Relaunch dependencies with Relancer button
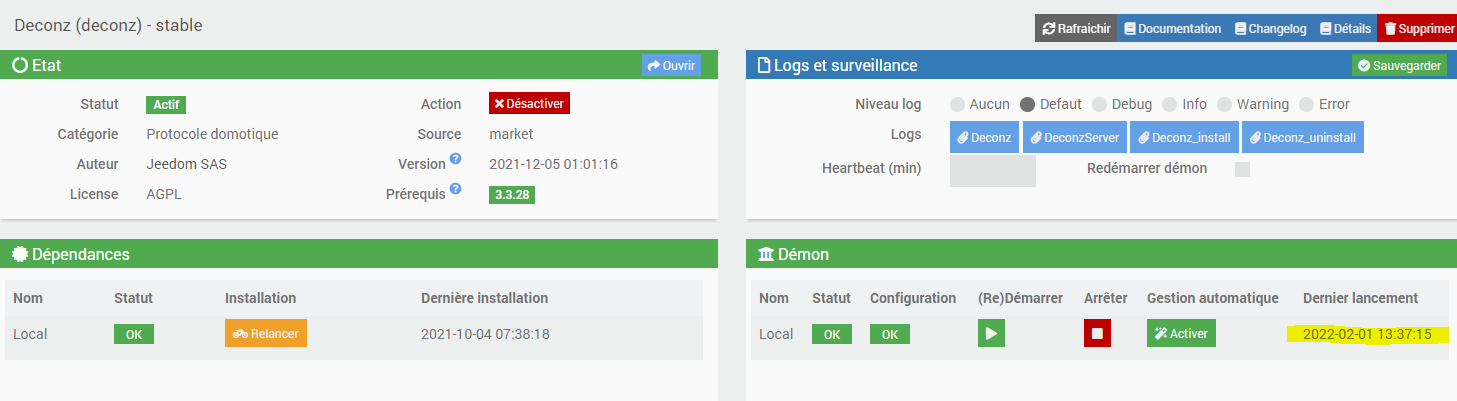The image size is (1457, 401). point(266,334)
